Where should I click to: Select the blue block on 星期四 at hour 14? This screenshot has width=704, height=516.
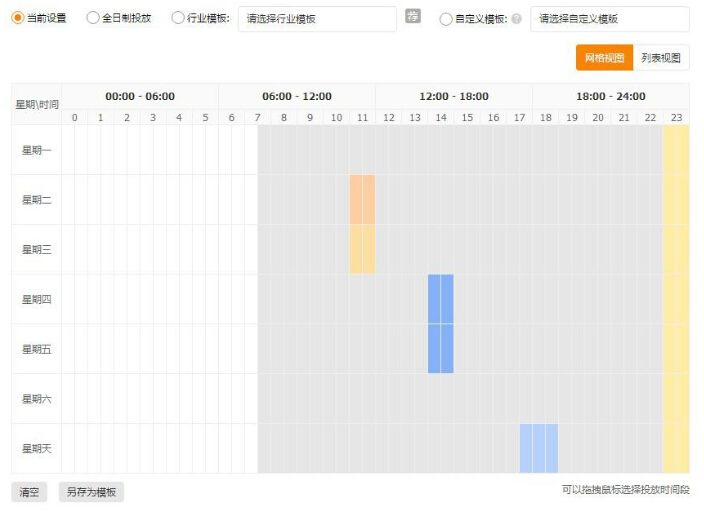[x=440, y=299]
